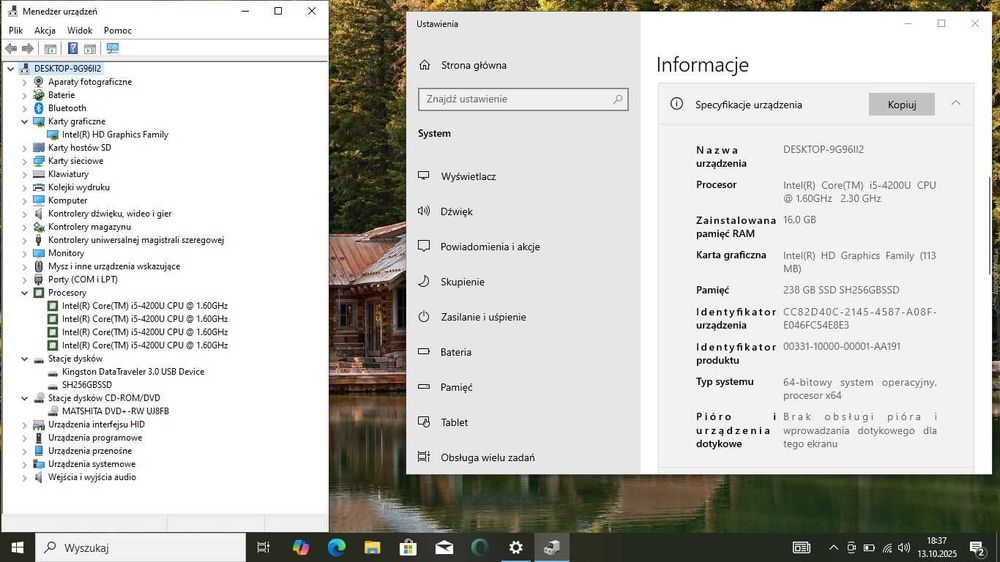
Task: Collapse the Procesory category
Action: pyautogui.click(x=25, y=293)
